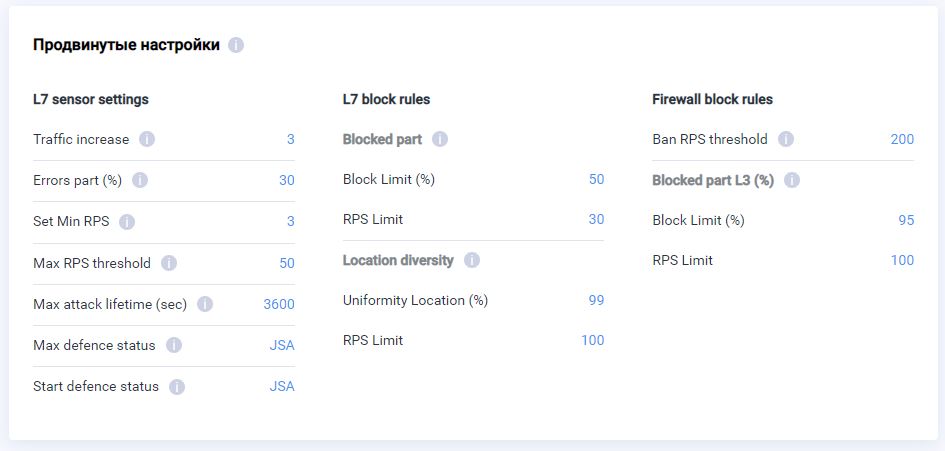Change Max defence status JSA value

click(x=281, y=345)
